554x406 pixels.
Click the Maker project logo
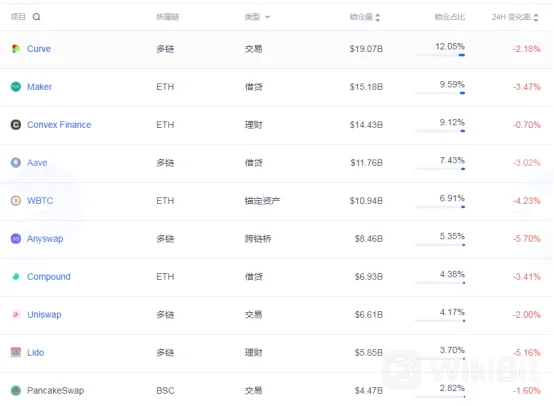click(x=16, y=87)
